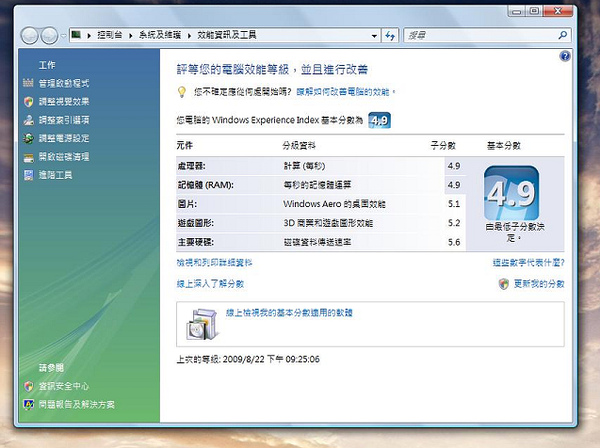Click the icon beside 進階工具
The width and height of the screenshot is (600, 448).
29,175
